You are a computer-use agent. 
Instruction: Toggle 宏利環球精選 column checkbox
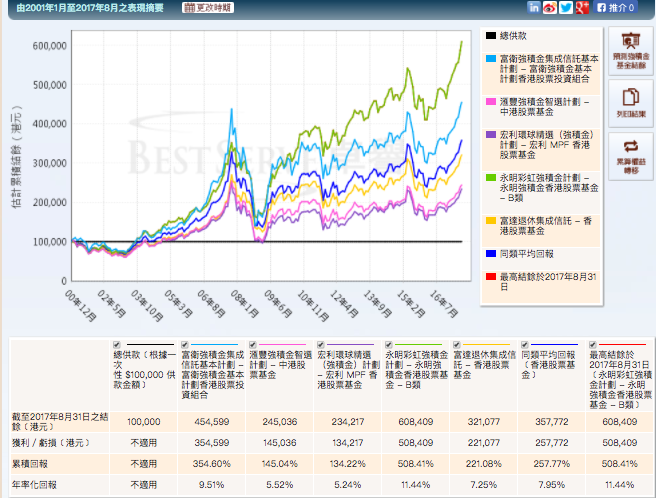click(x=320, y=345)
